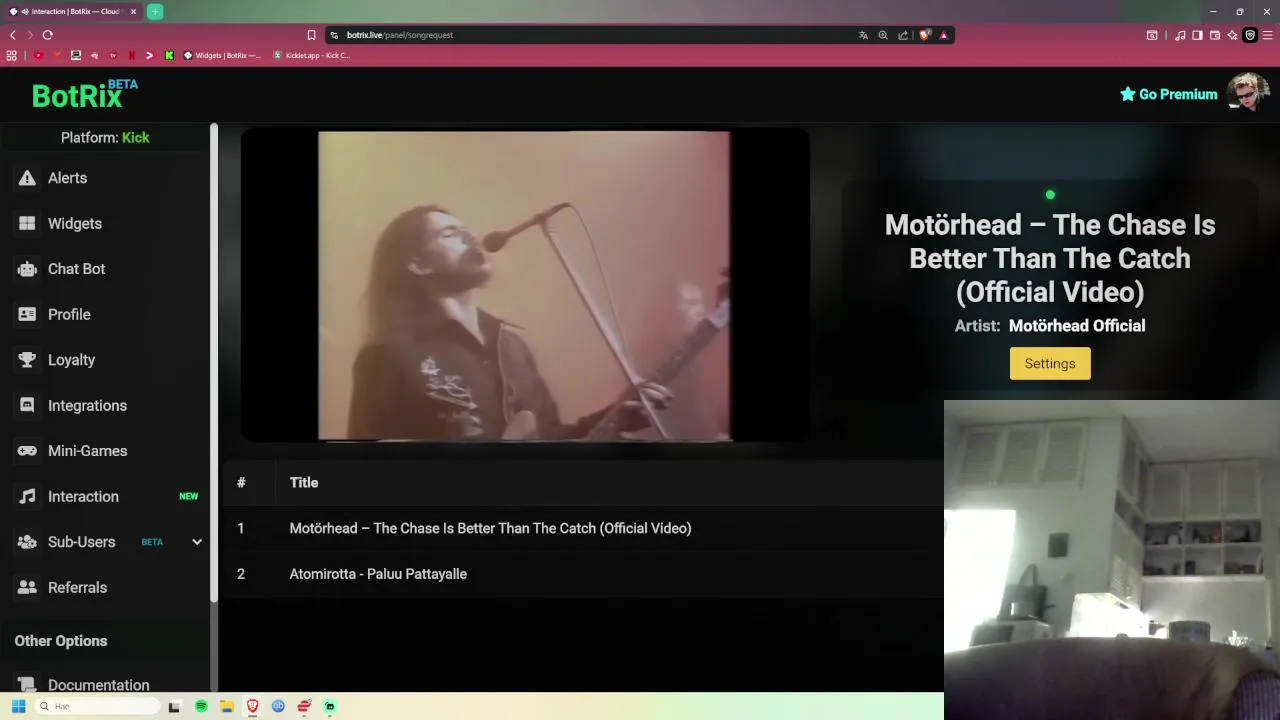Image resolution: width=1280 pixels, height=720 pixels.
Task: Click the sidebar vertical scrollbar
Action: (x=214, y=363)
